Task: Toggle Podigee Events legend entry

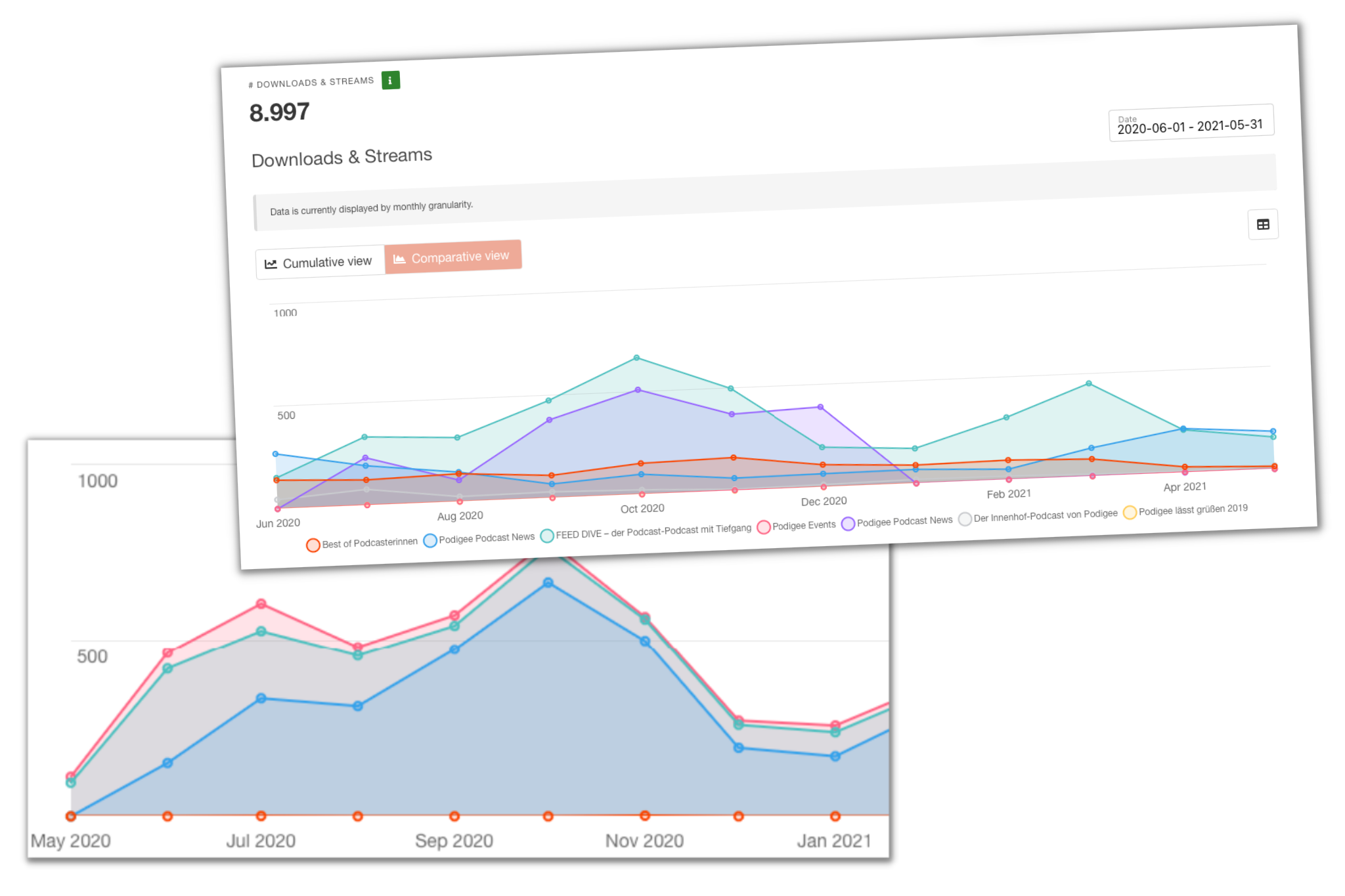Action: pyautogui.click(x=797, y=525)
